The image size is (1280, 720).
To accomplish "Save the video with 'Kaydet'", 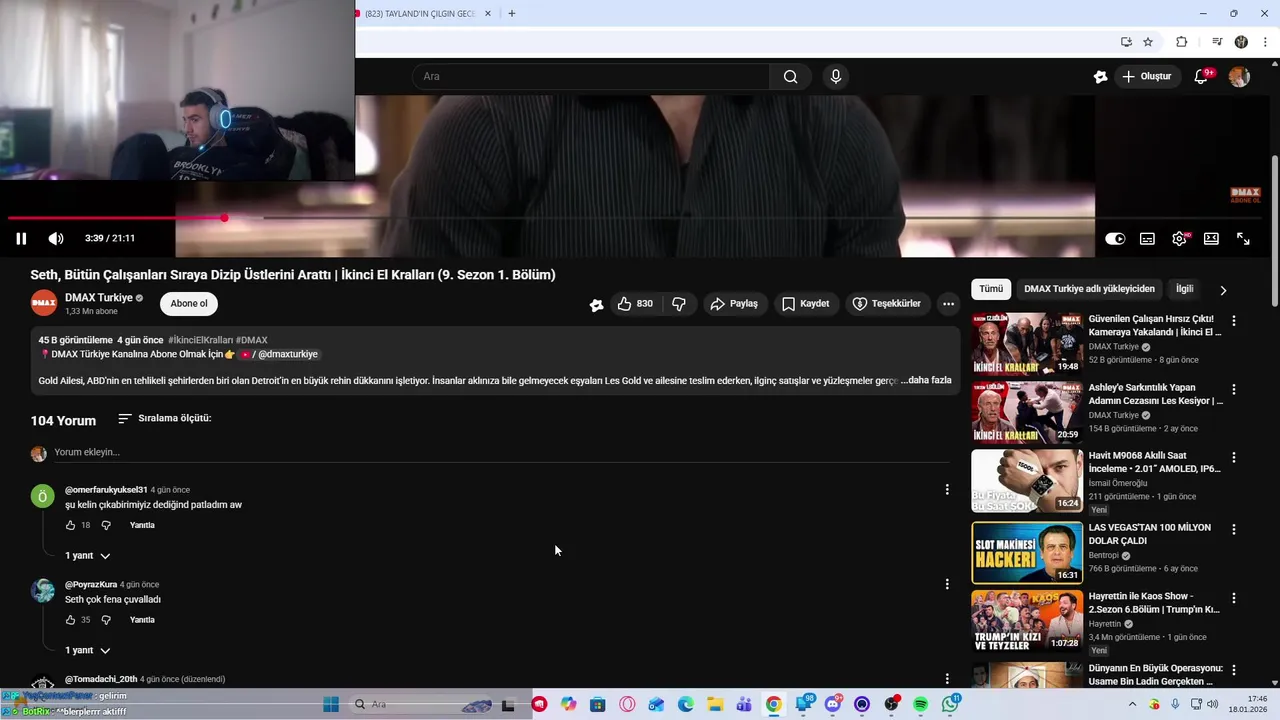I will pyautogui.click(x=806, y=304).
